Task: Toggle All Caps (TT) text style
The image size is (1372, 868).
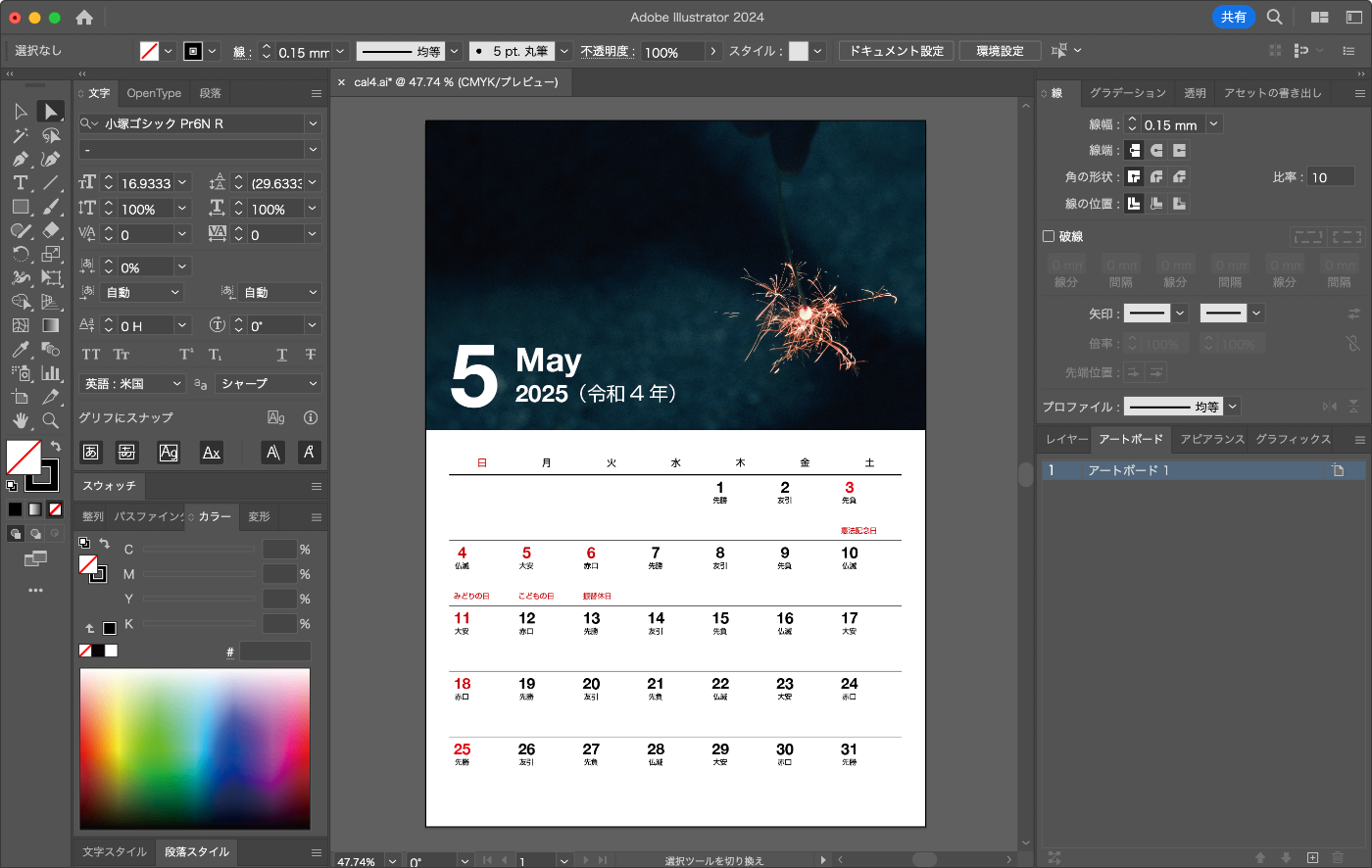Action: [91, 354]
